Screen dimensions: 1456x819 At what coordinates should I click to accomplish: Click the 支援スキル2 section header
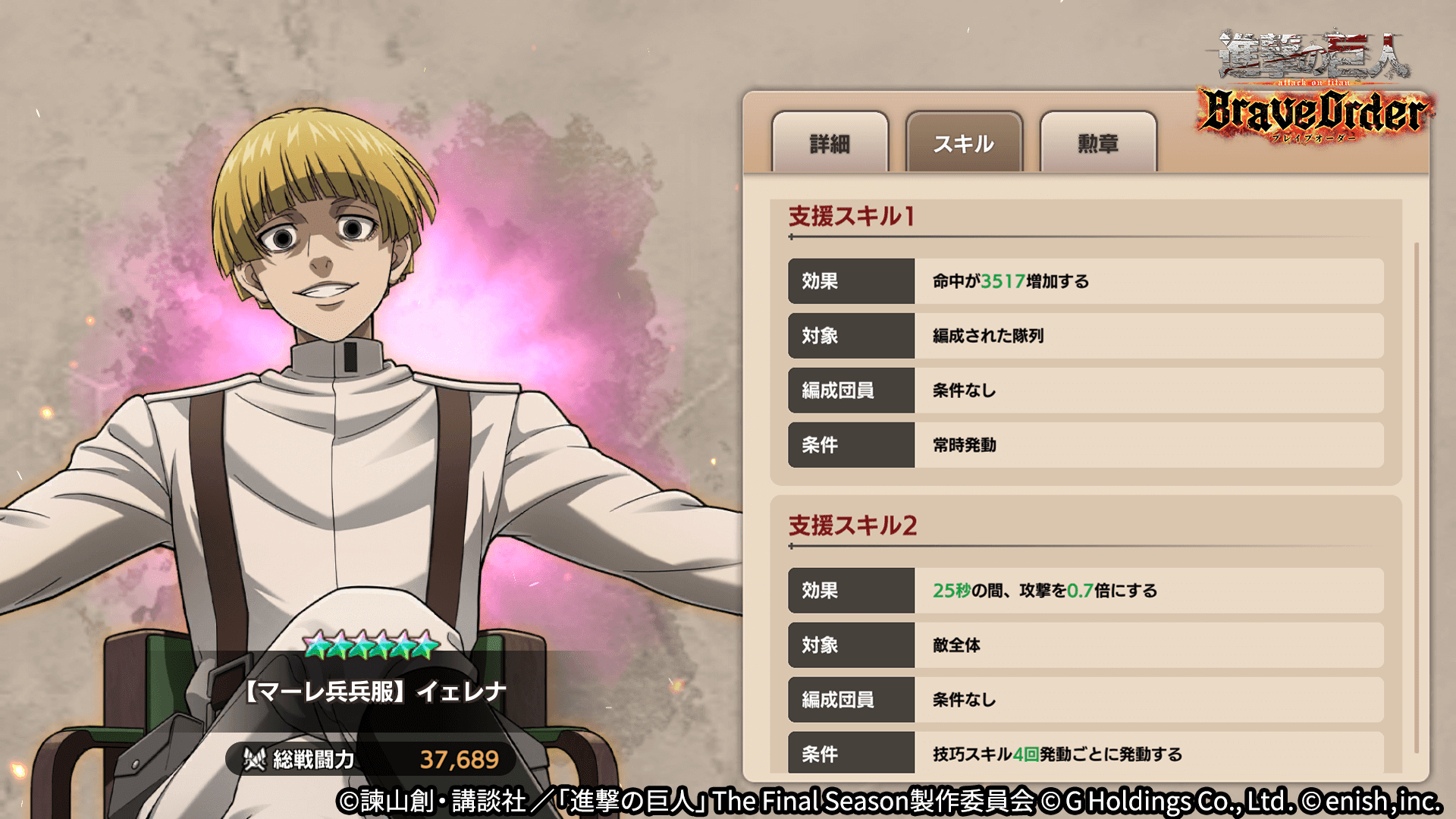[853, 526]
